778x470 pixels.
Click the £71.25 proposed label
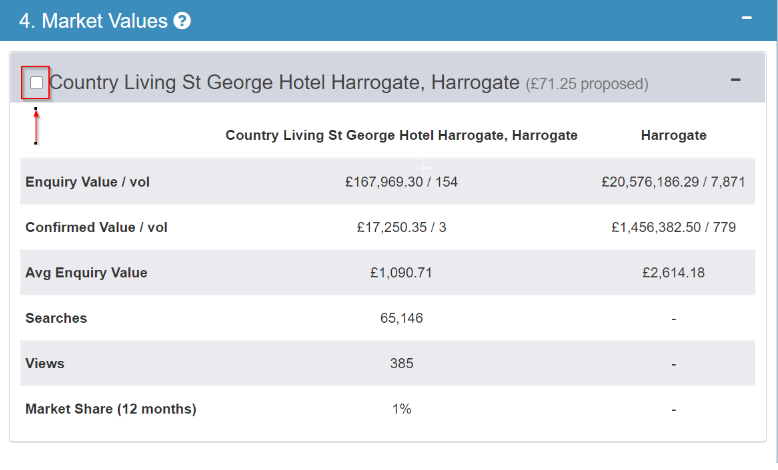coord(587,84)
